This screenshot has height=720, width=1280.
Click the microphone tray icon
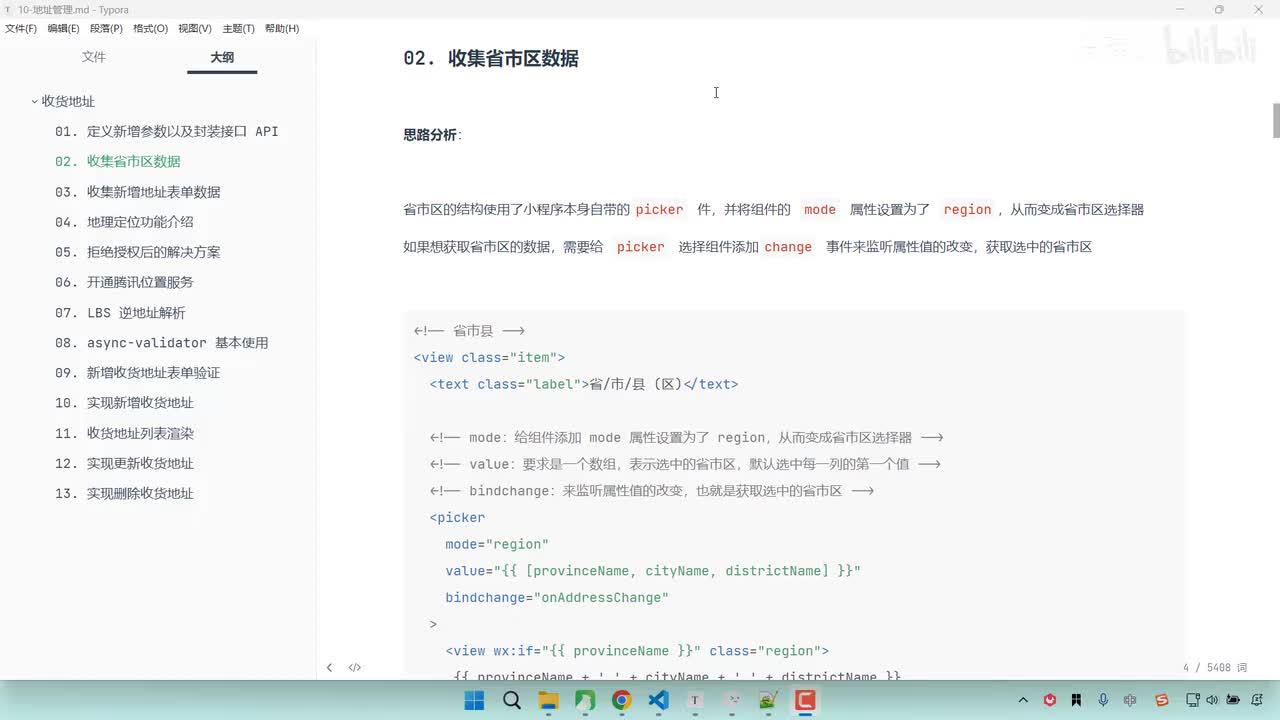pos(1103,700)
